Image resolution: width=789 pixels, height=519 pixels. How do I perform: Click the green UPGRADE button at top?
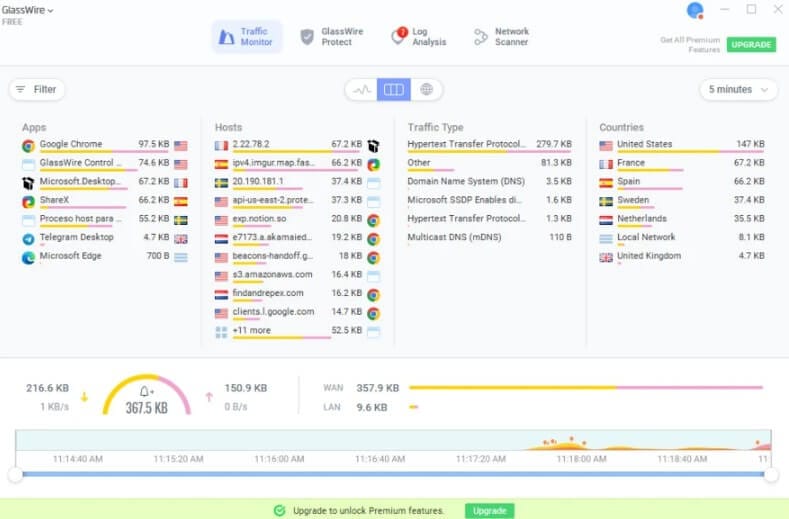pos(751,44)
